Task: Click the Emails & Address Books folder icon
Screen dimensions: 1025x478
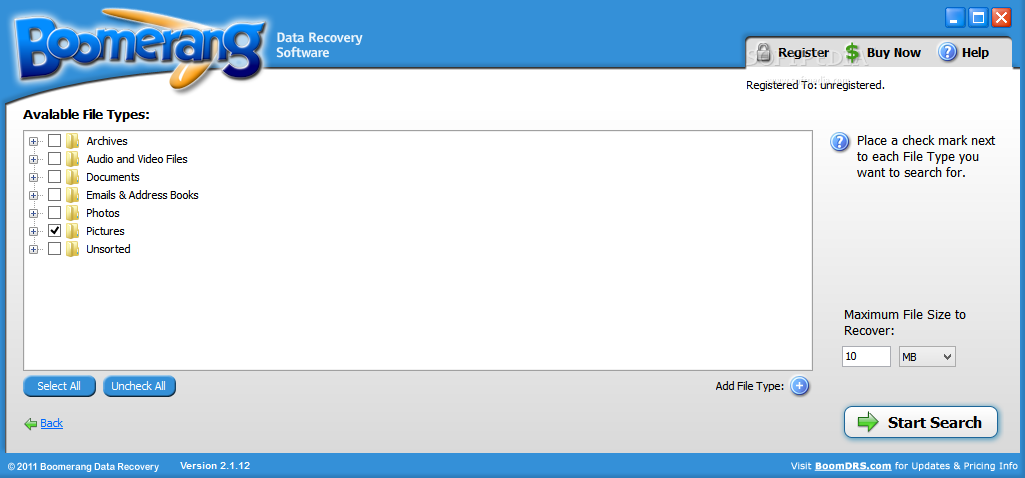Action: point(73,195)
